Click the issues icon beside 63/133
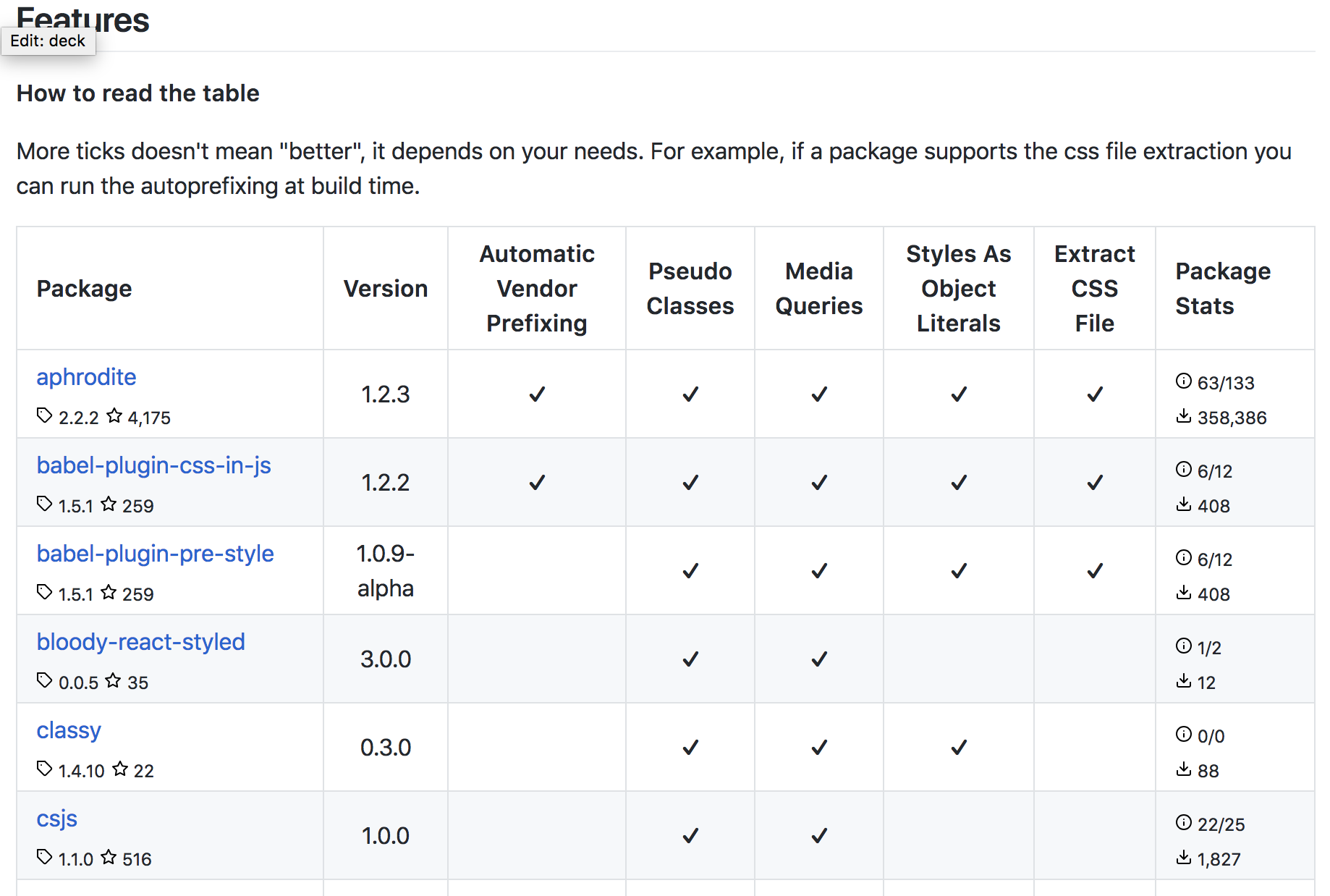1330x896 pixels. pyautogui.click(x=1183, y=381)
